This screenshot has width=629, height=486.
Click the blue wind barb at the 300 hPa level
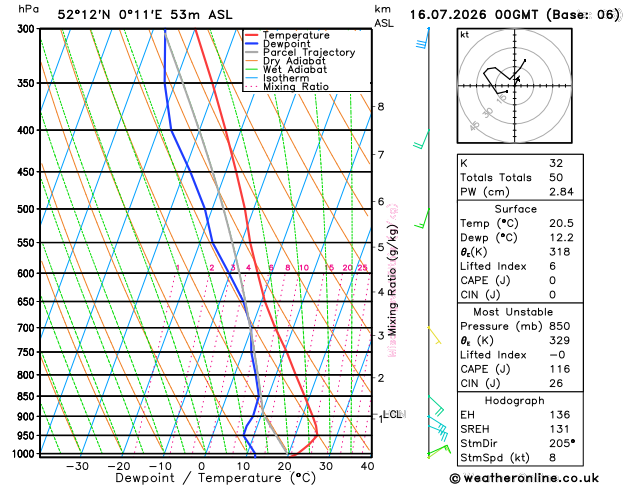tap(423, 39)
